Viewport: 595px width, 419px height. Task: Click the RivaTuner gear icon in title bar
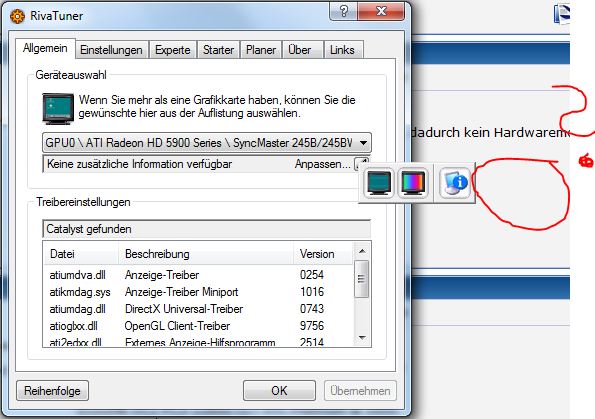point(17,16)
